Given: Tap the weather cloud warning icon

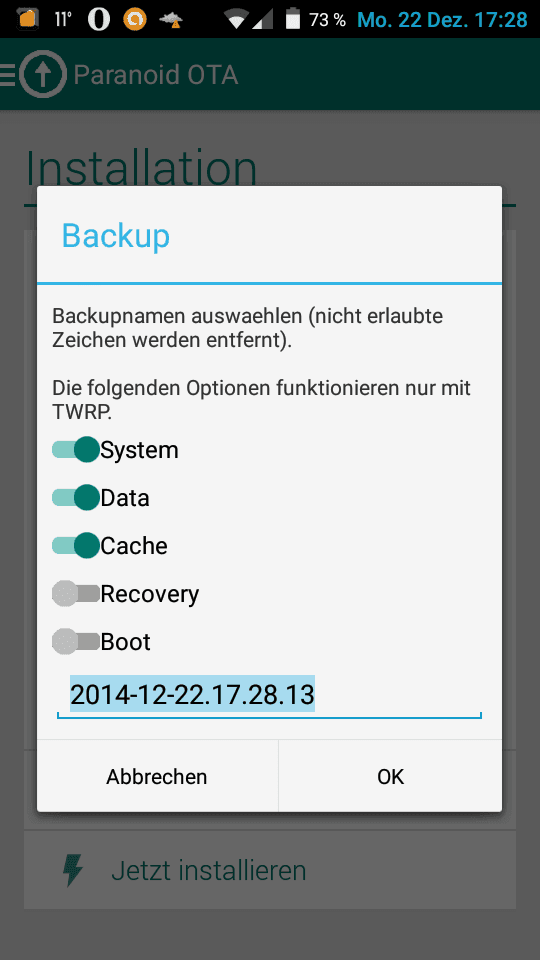Looking at the screenshot, I should (171, 20).
